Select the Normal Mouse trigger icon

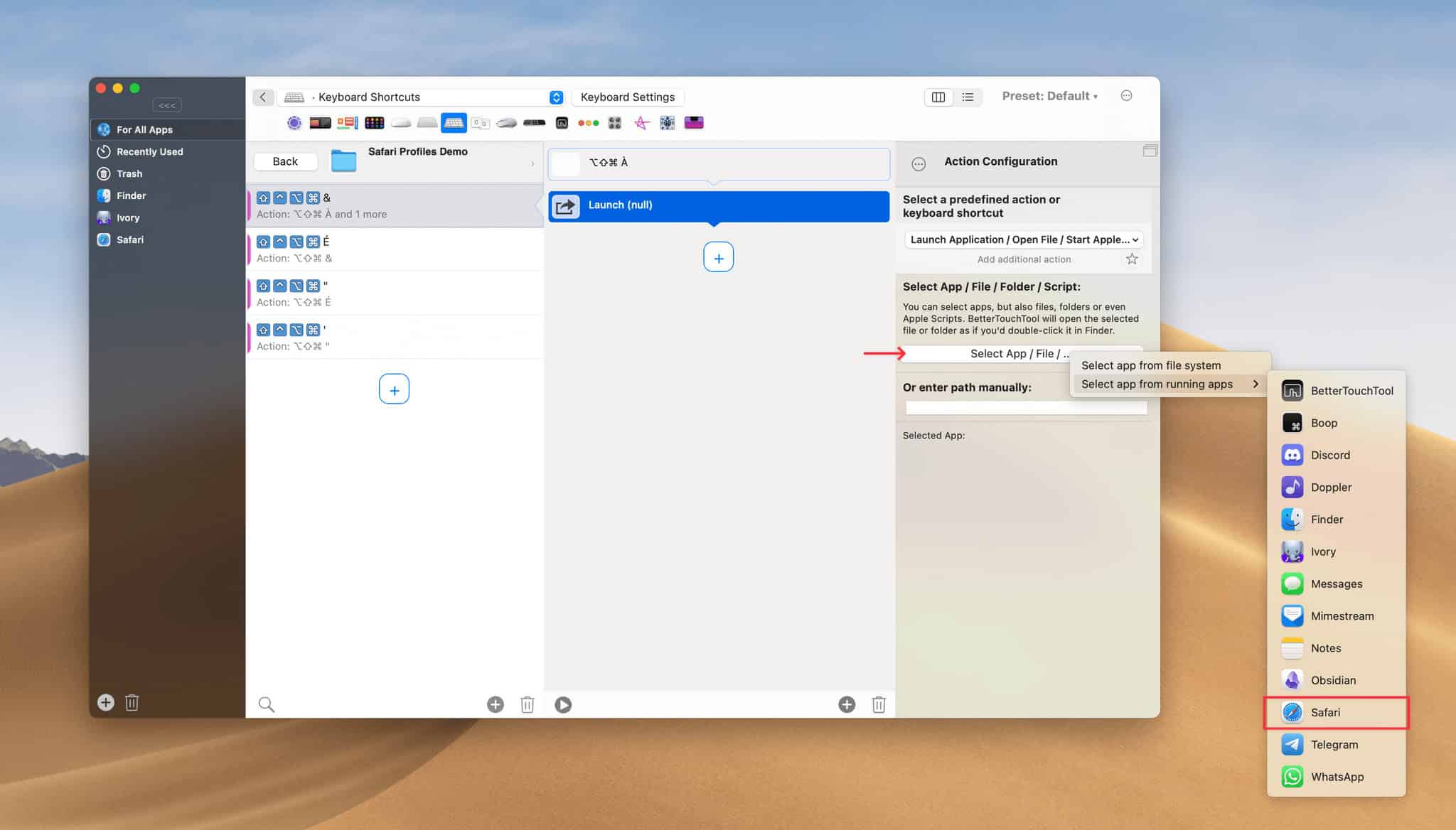[x=507, y=123]
